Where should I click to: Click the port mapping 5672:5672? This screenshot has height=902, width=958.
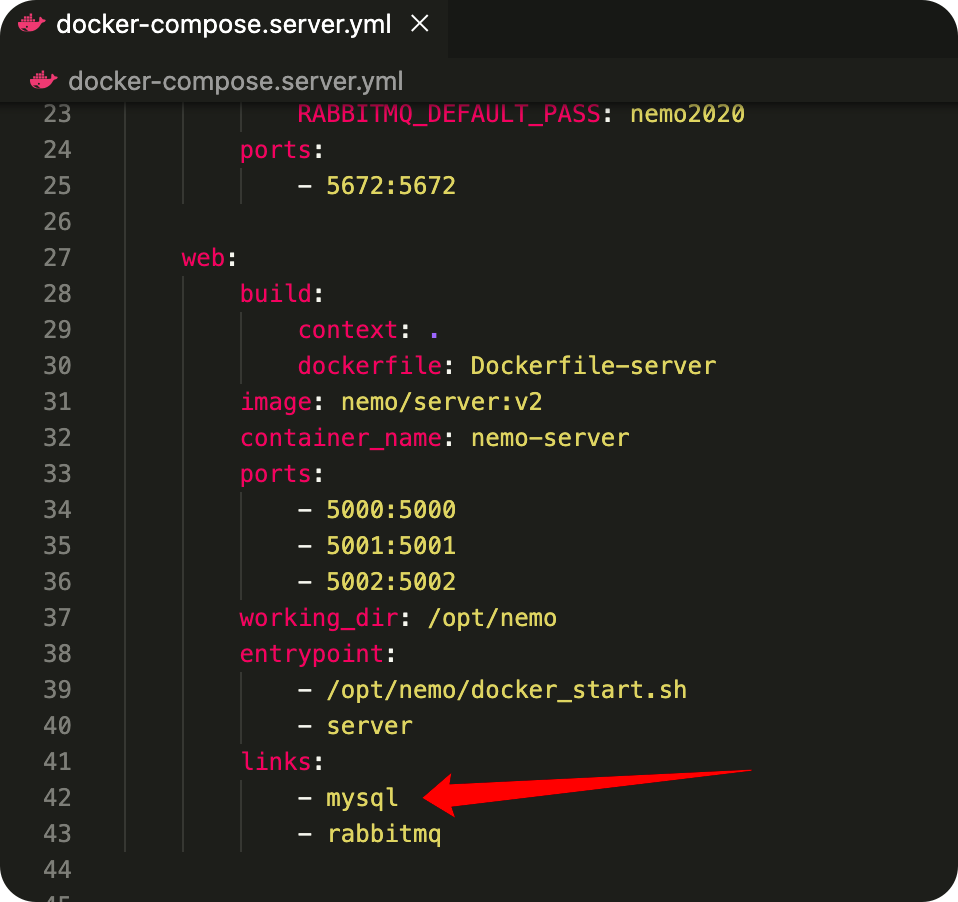pyautogui.click(x=390, y=185)
